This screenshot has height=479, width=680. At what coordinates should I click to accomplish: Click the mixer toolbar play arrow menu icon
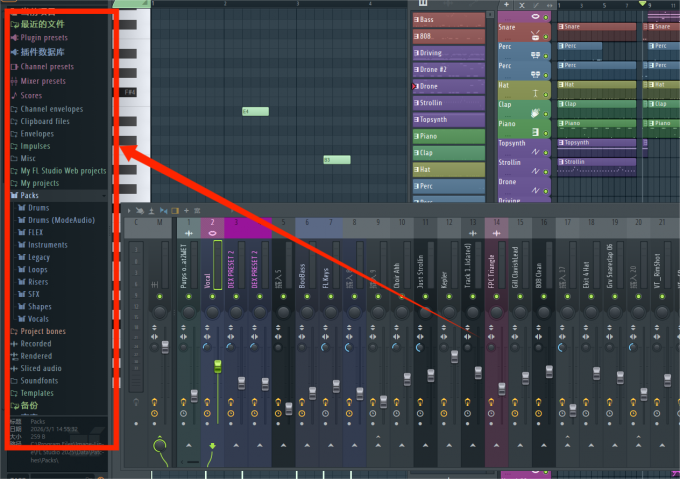(129, 211)
